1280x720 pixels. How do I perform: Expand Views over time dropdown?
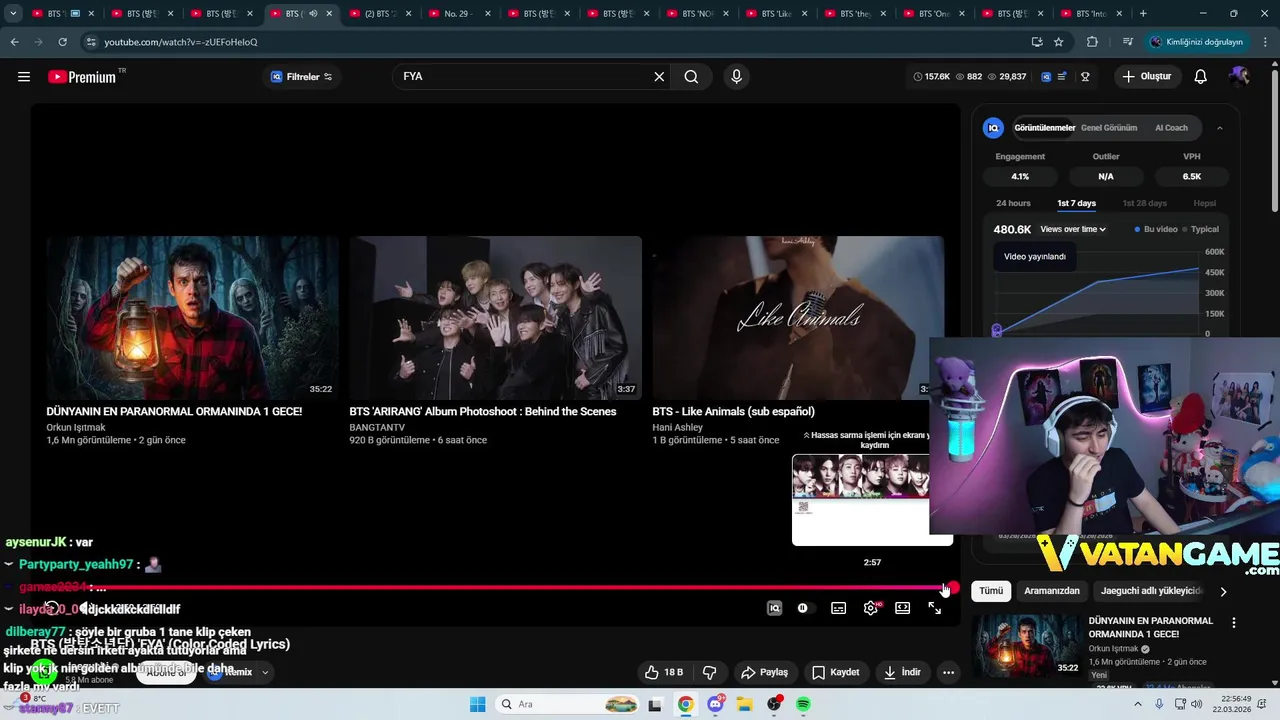(x=1073, y=229)
